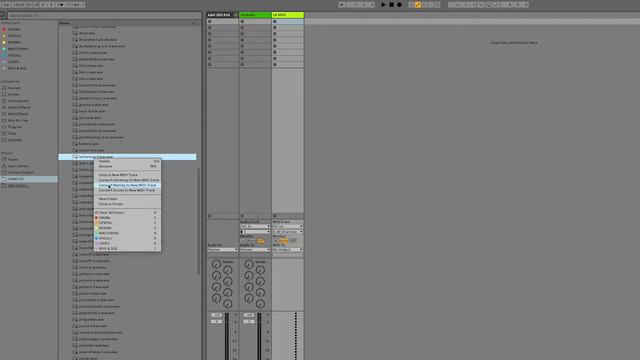Choose Slice to New MIDI Track
Screen dimensions: 640x360
point(127,175)
